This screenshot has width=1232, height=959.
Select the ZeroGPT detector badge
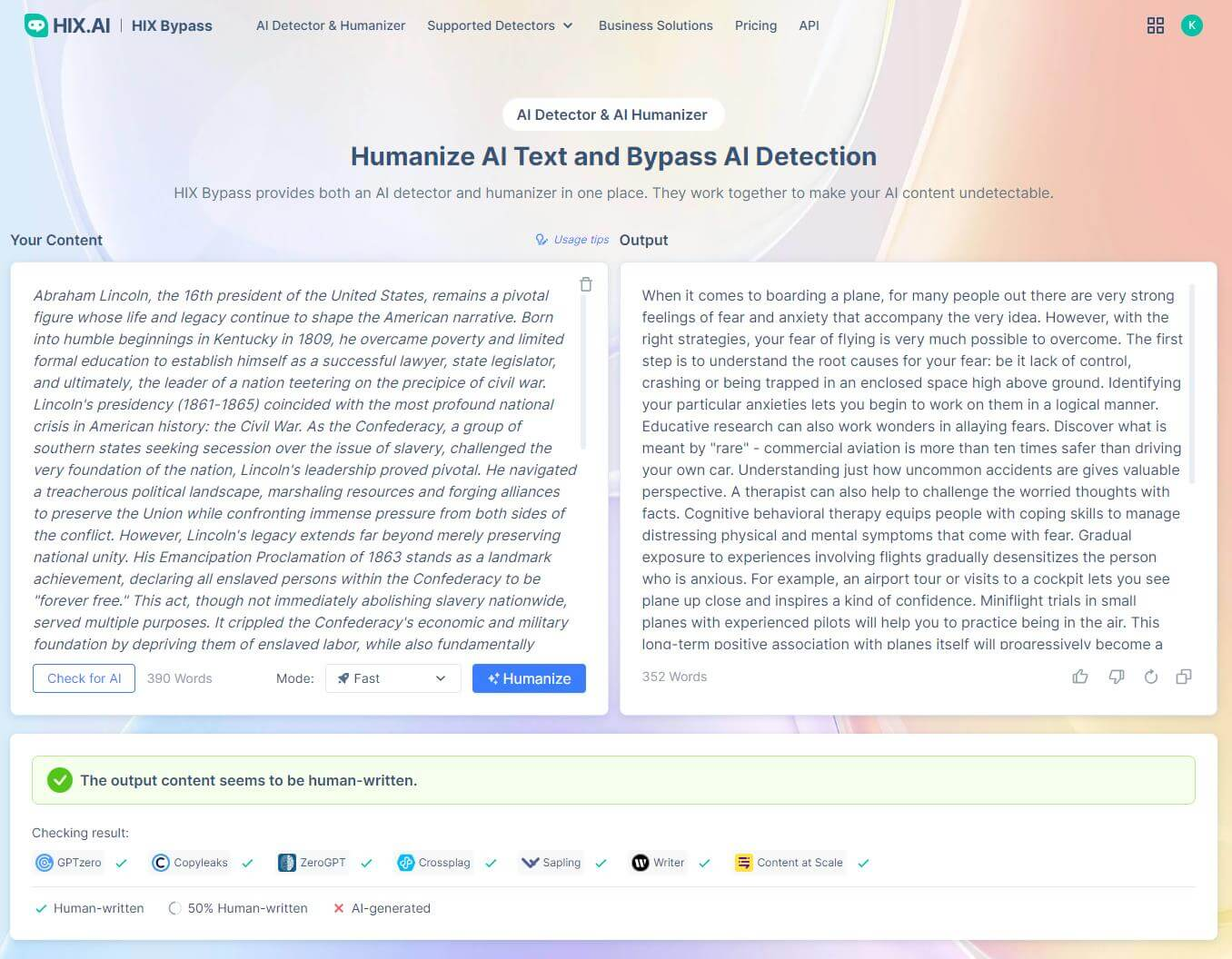312,863
